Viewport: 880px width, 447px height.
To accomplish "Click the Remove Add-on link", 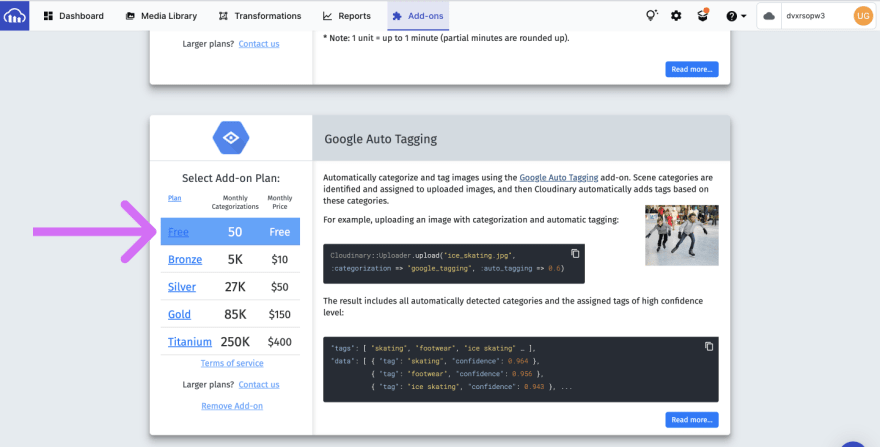I will coord(232,406).
